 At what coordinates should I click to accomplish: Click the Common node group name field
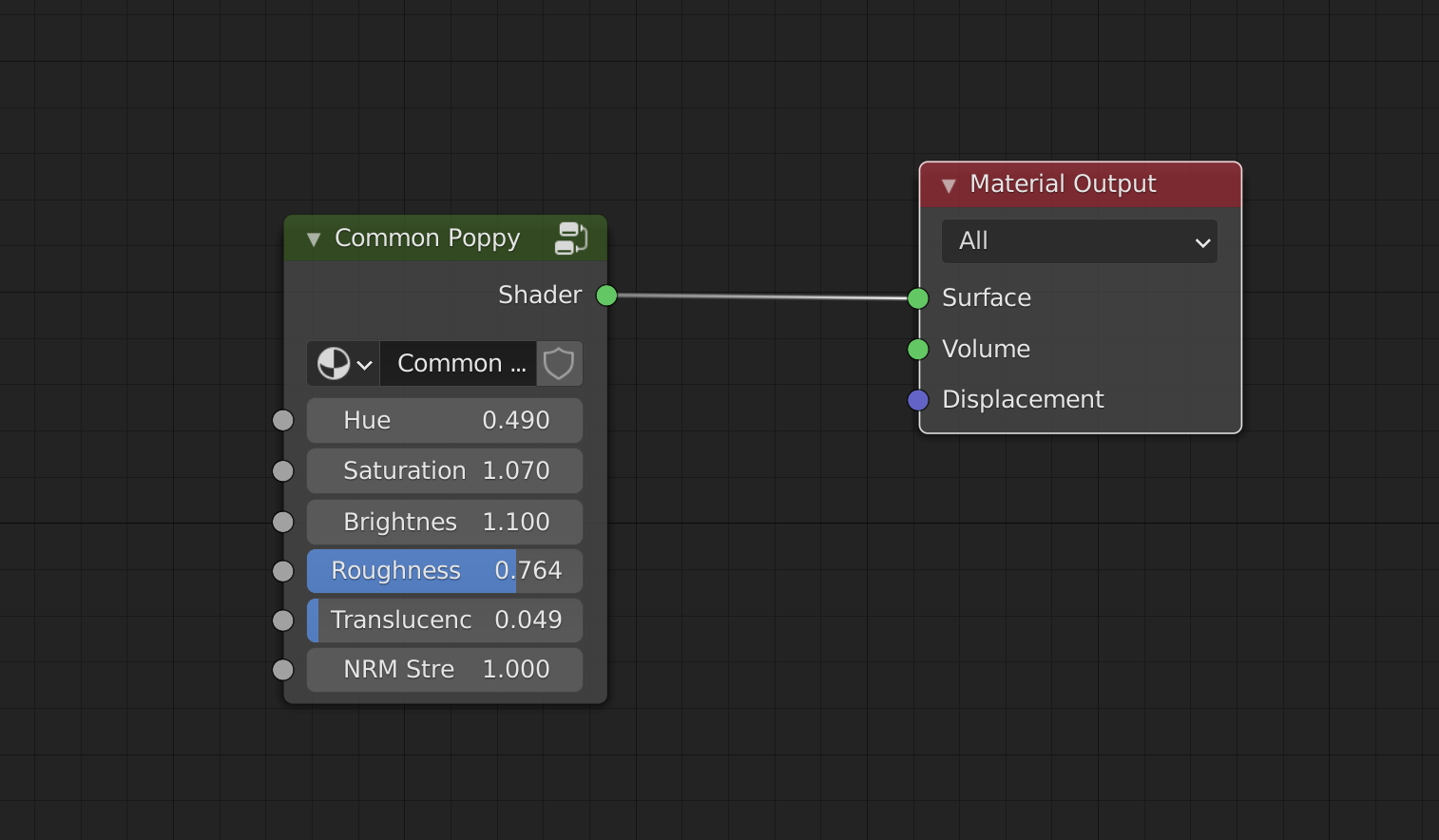(x=458, y=363)
